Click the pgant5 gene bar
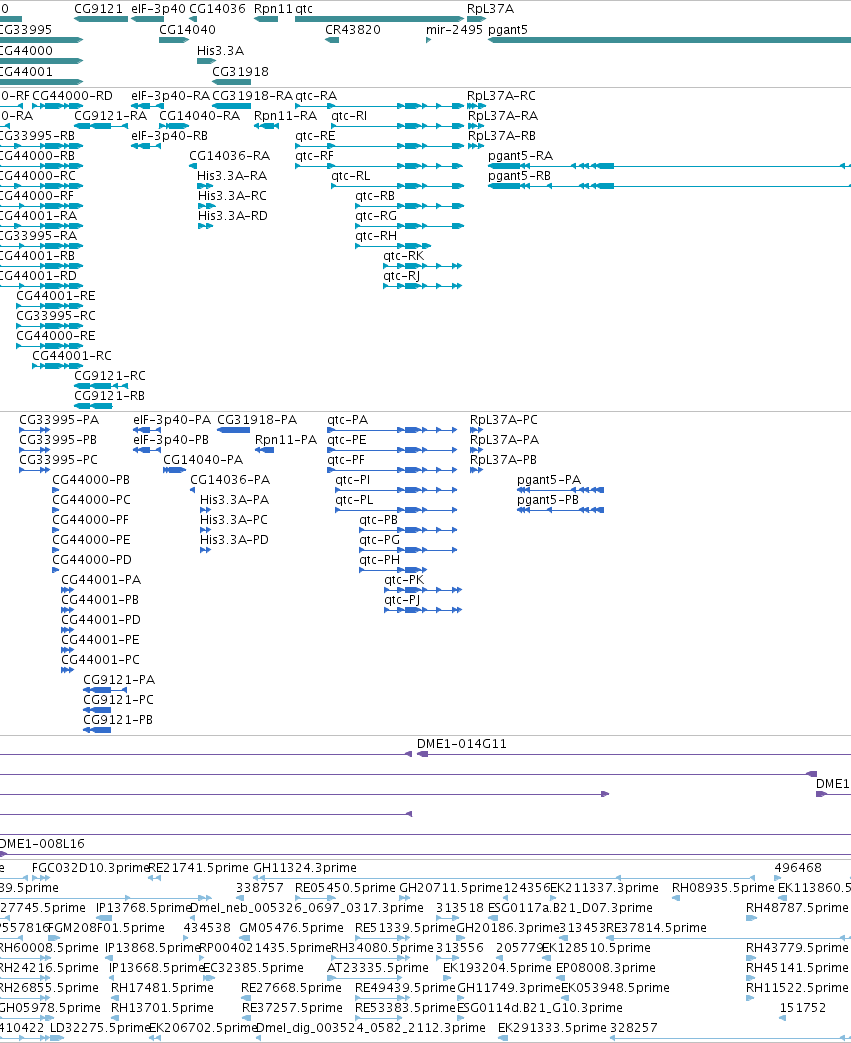 (x=669, y=40)
